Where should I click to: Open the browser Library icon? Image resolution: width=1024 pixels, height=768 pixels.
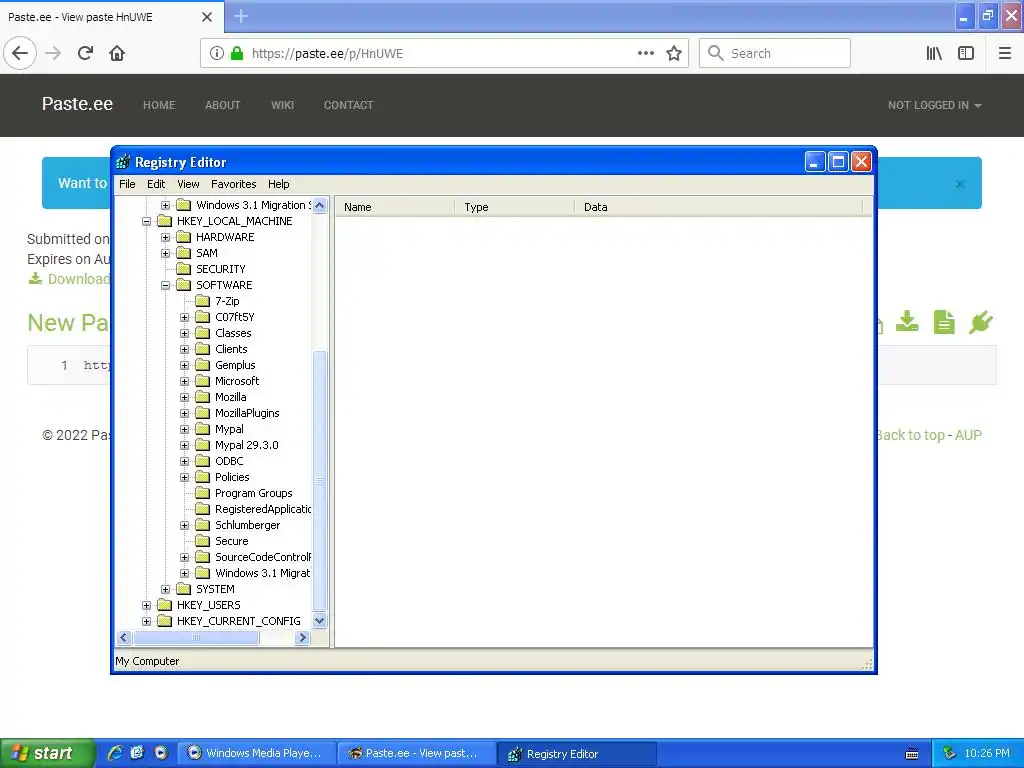point(934,53)
